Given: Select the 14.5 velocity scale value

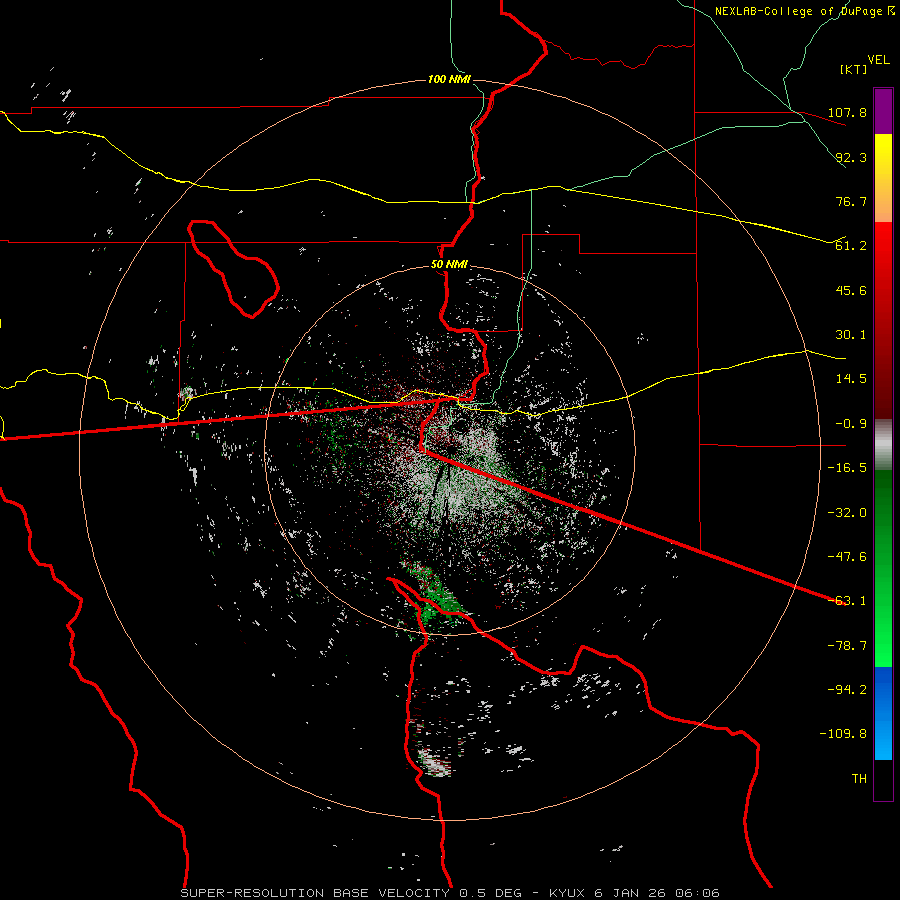Looking at the screenshot, I should pyautogui.click(x=851, y=379).
